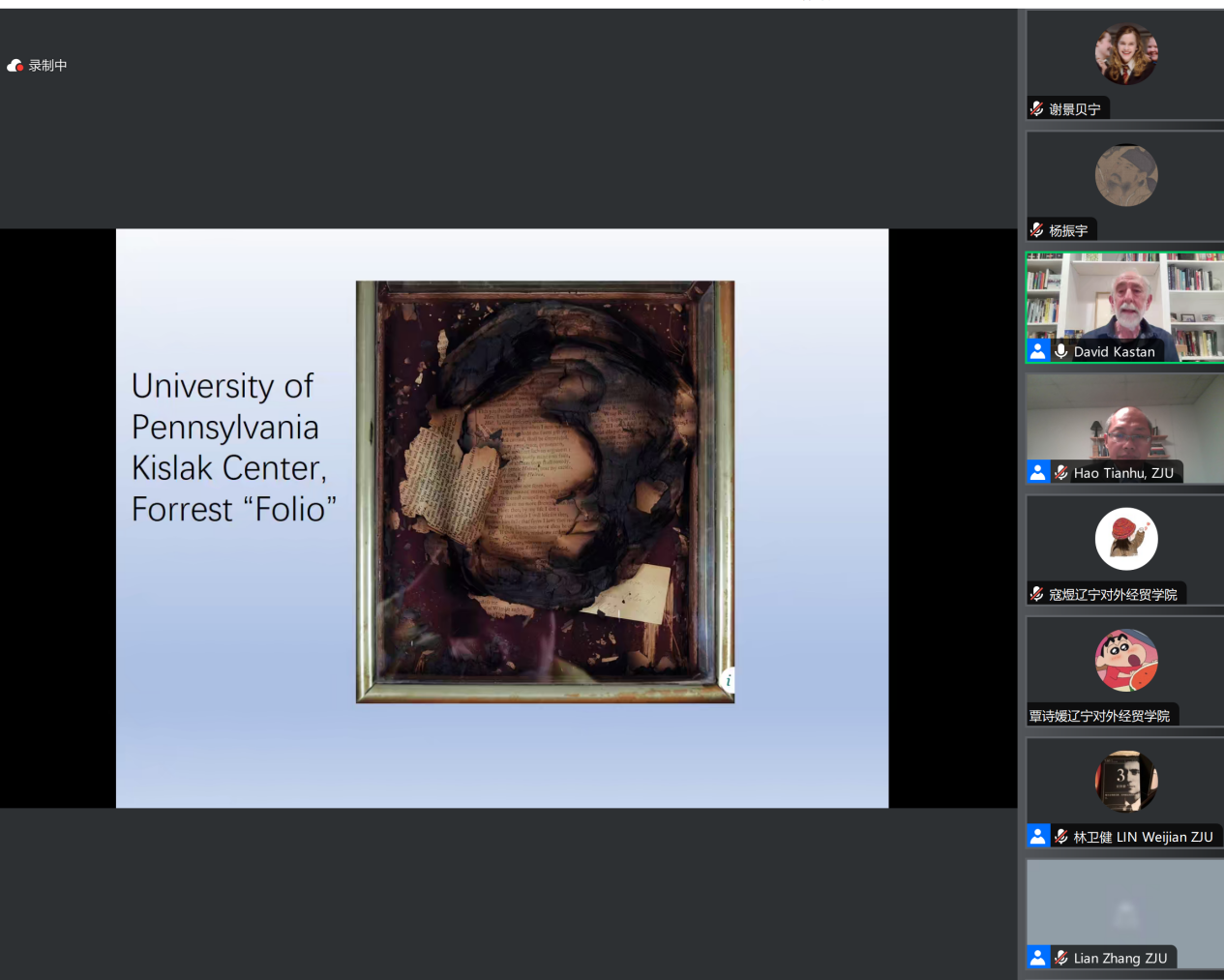Click the blue person icon on Lian Zhang's tile
Viewport: 1224px width, 980px height.
(x=1037, y=958)
